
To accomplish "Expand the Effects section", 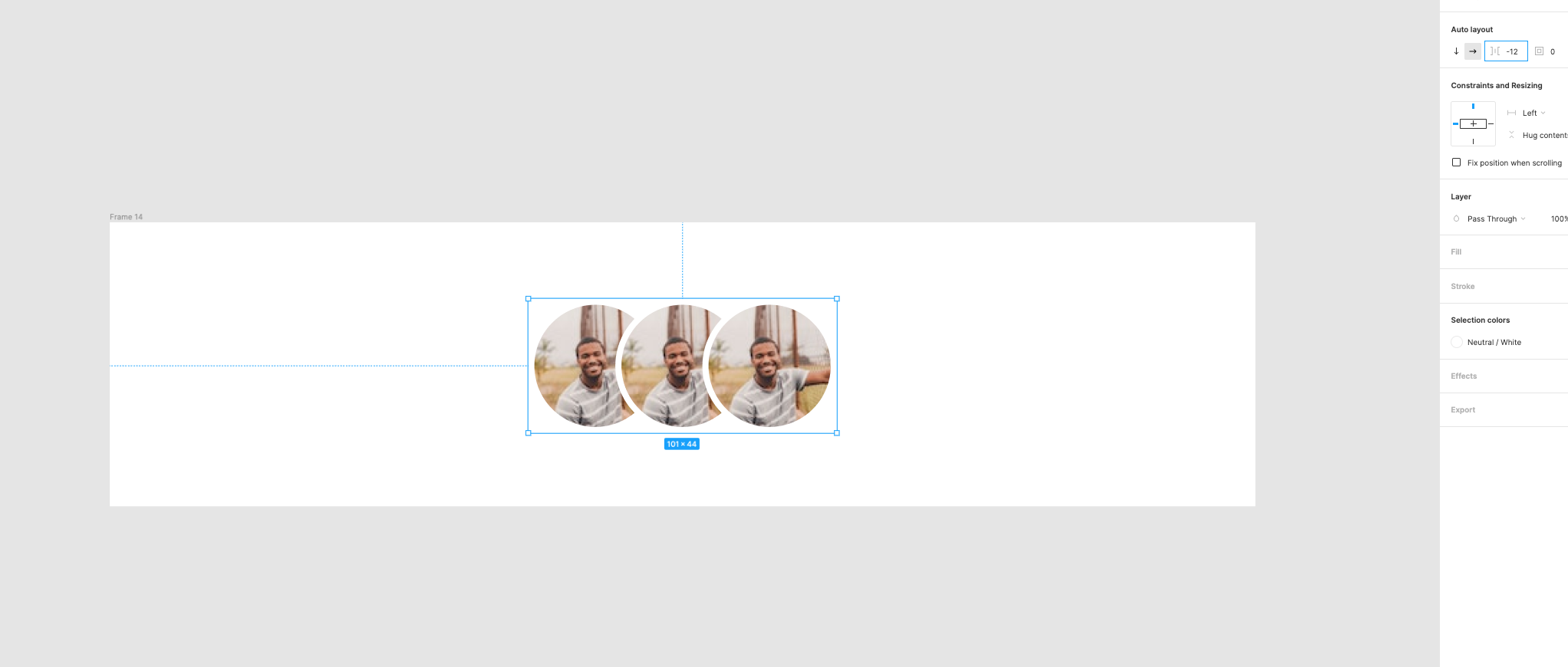I will (x=1464, y=376).
